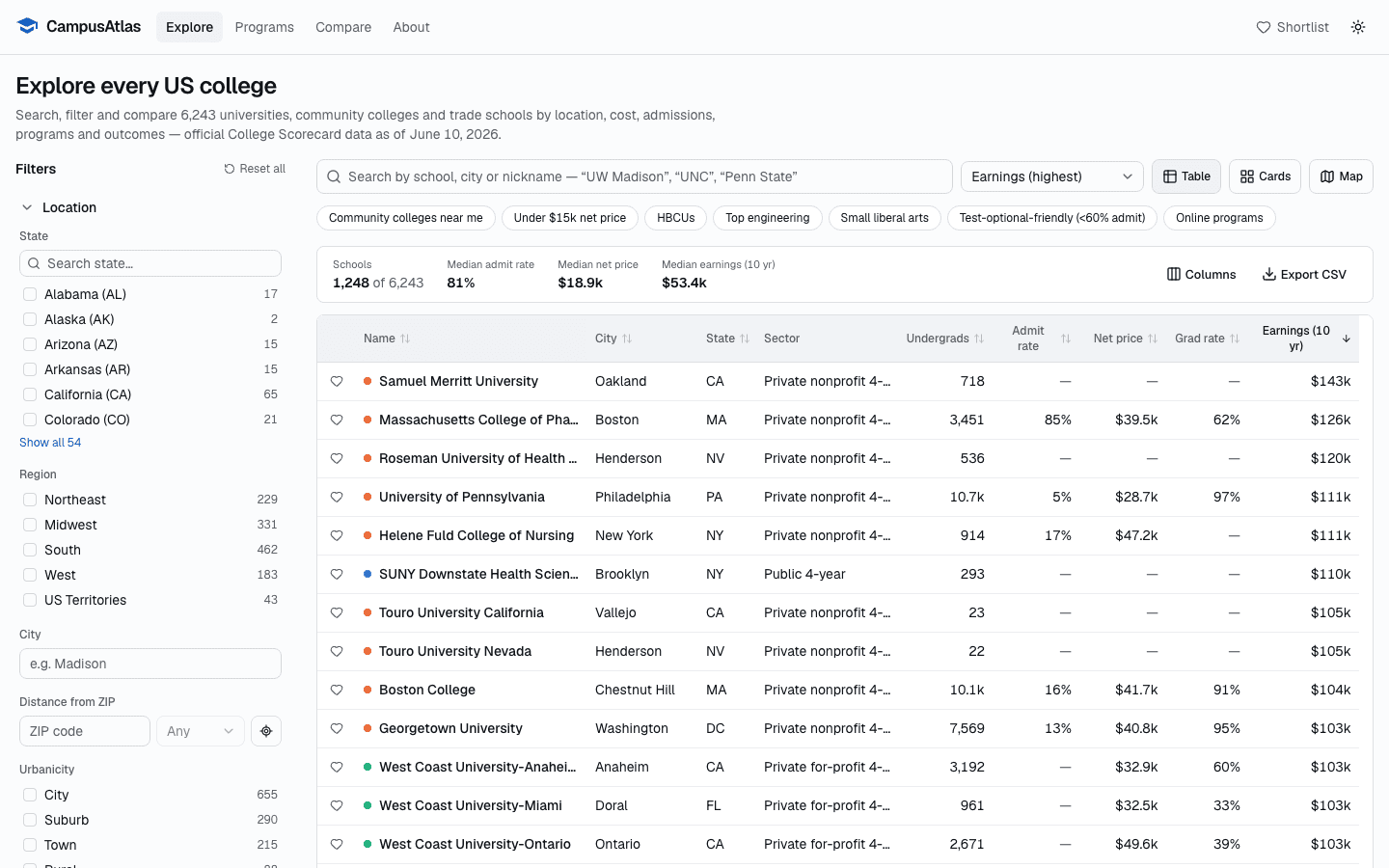Apply Under $15k net price preset
Image resolution: width=1389 pixels, height=868 pixels.
pos(570,218)
